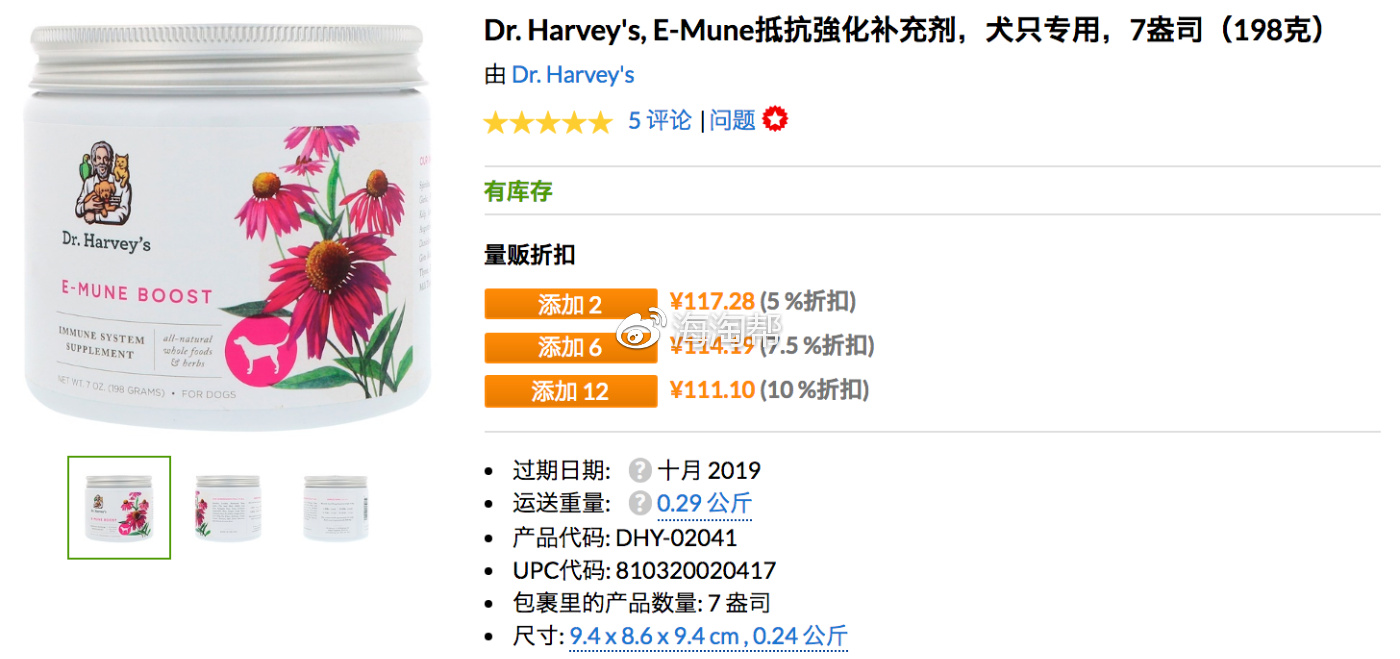Click the Dr. Harvey's logo on the jar
Screen dimensions: 1400x659
pyautogui.click(x=105, y=196)
